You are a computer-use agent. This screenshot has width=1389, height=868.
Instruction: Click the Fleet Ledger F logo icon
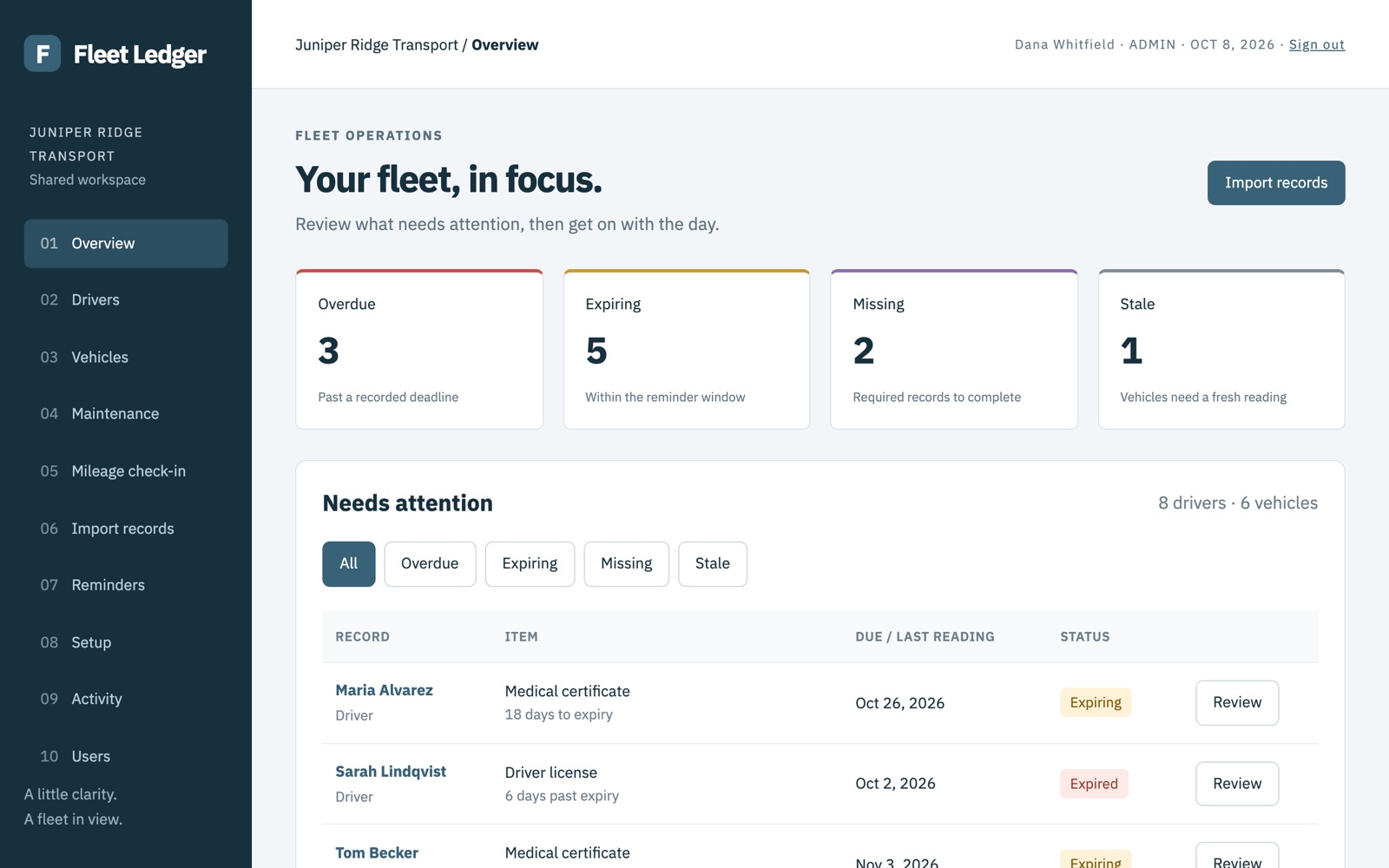point(43,54)
